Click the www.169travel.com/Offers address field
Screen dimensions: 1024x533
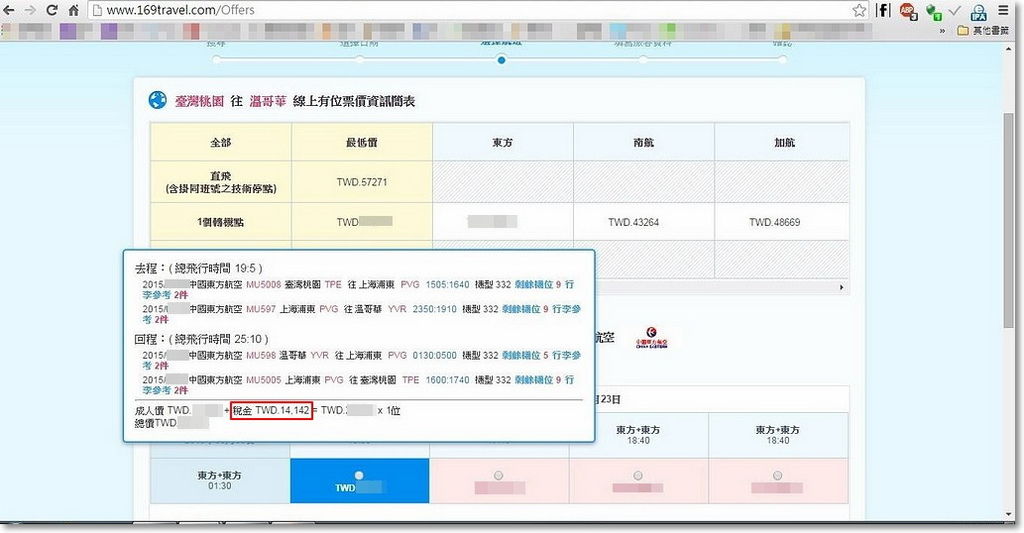click(x=477, y=10)
